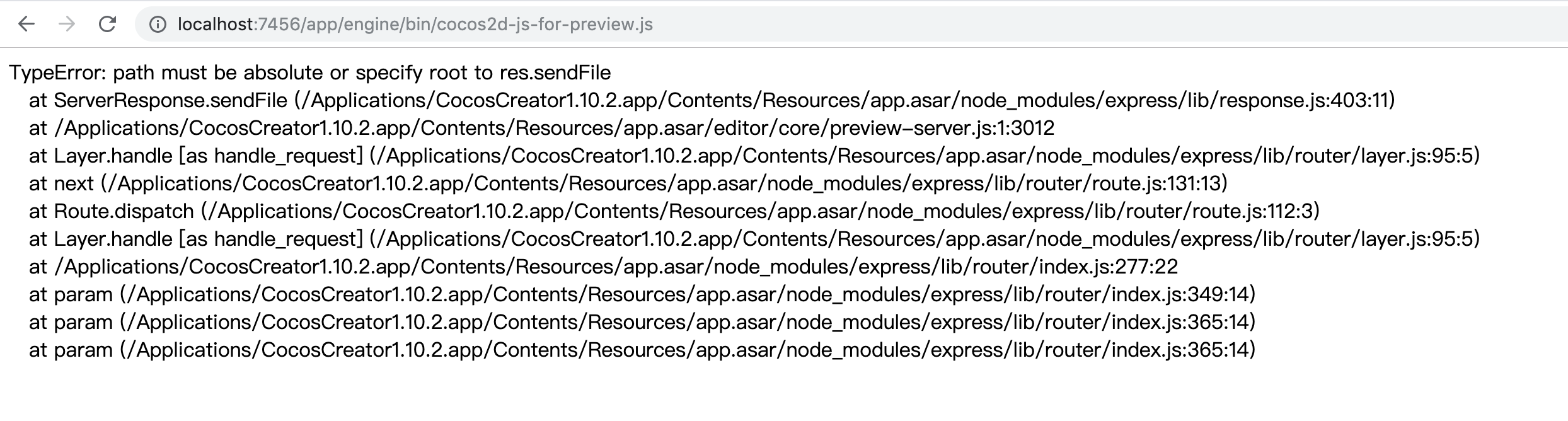1568x421 pixels.
Task: Click the 'at next' route.js:131:13 line
Action: [630, 184]
